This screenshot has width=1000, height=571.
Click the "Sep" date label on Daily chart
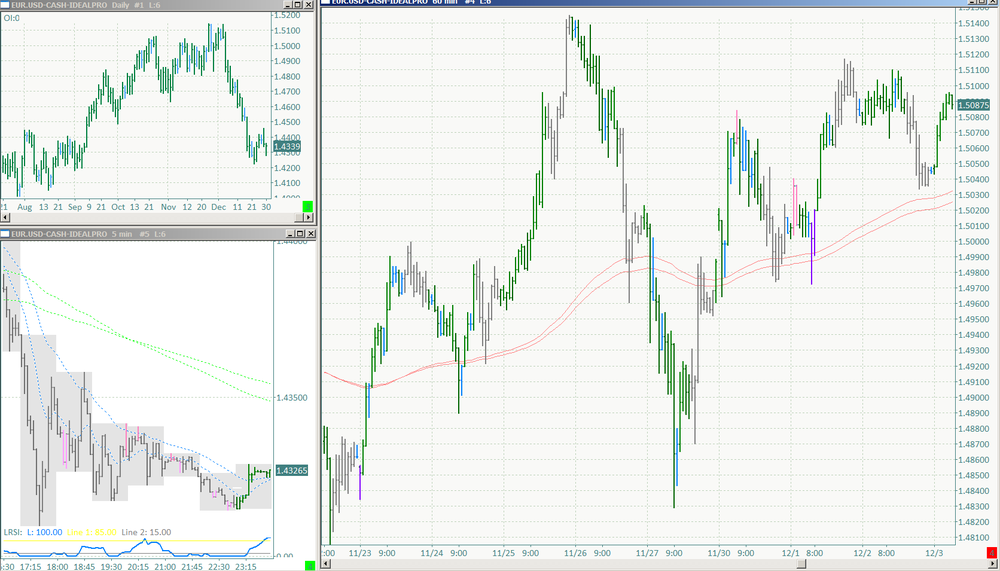tap(75, 207)
